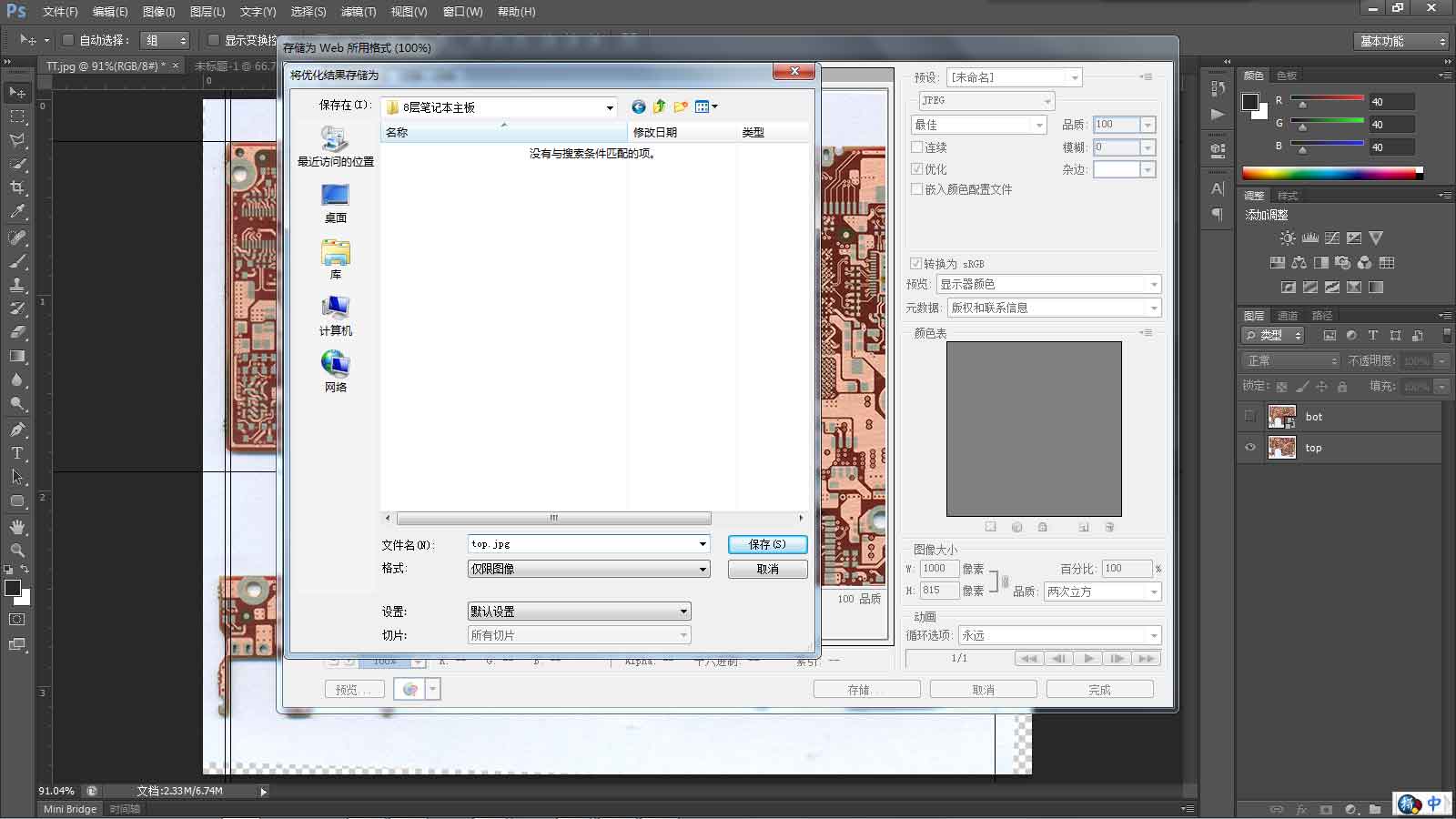Create a new folder in save dialog
This screenshot has height=819, width=1456.
(681, 107)
